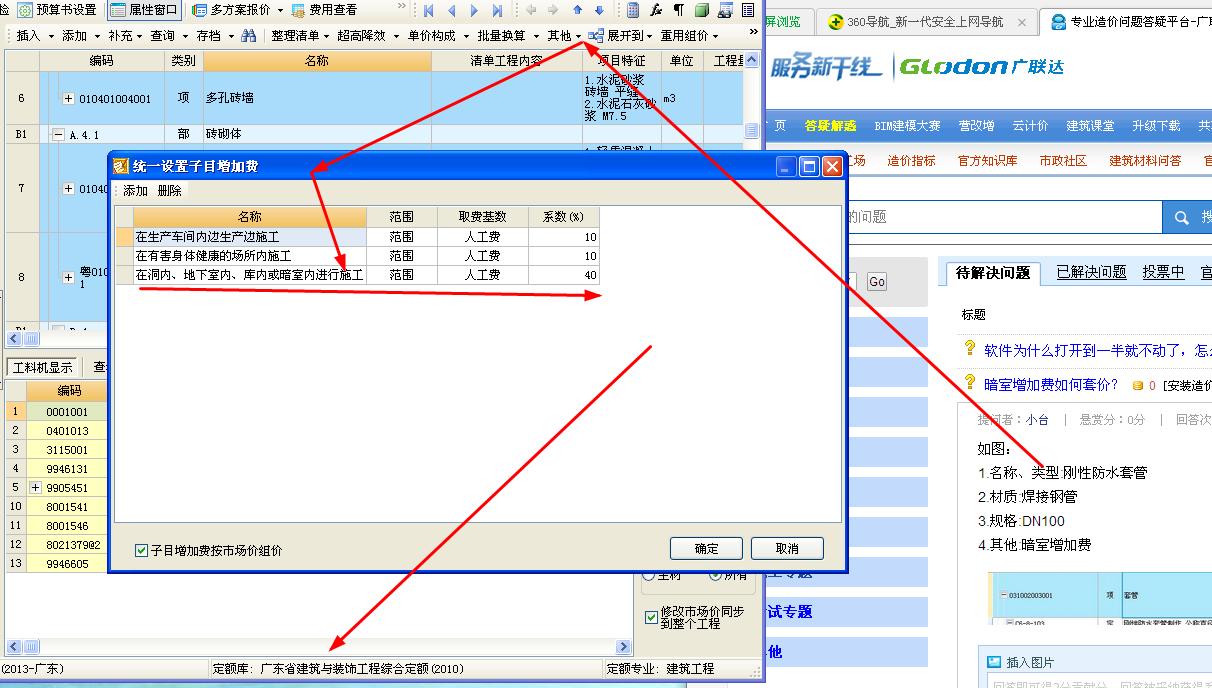This screenshot has height=688, width=1212.
Task: Click 删除 in the dialog menu
Action: pos(169,190)
